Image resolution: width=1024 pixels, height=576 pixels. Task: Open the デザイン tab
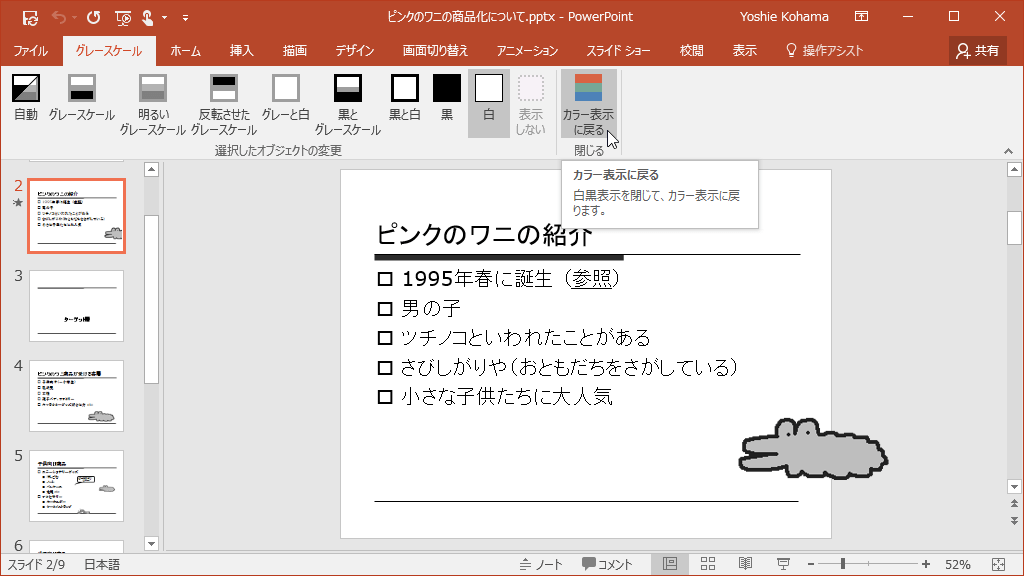click(x=354, y=50)
